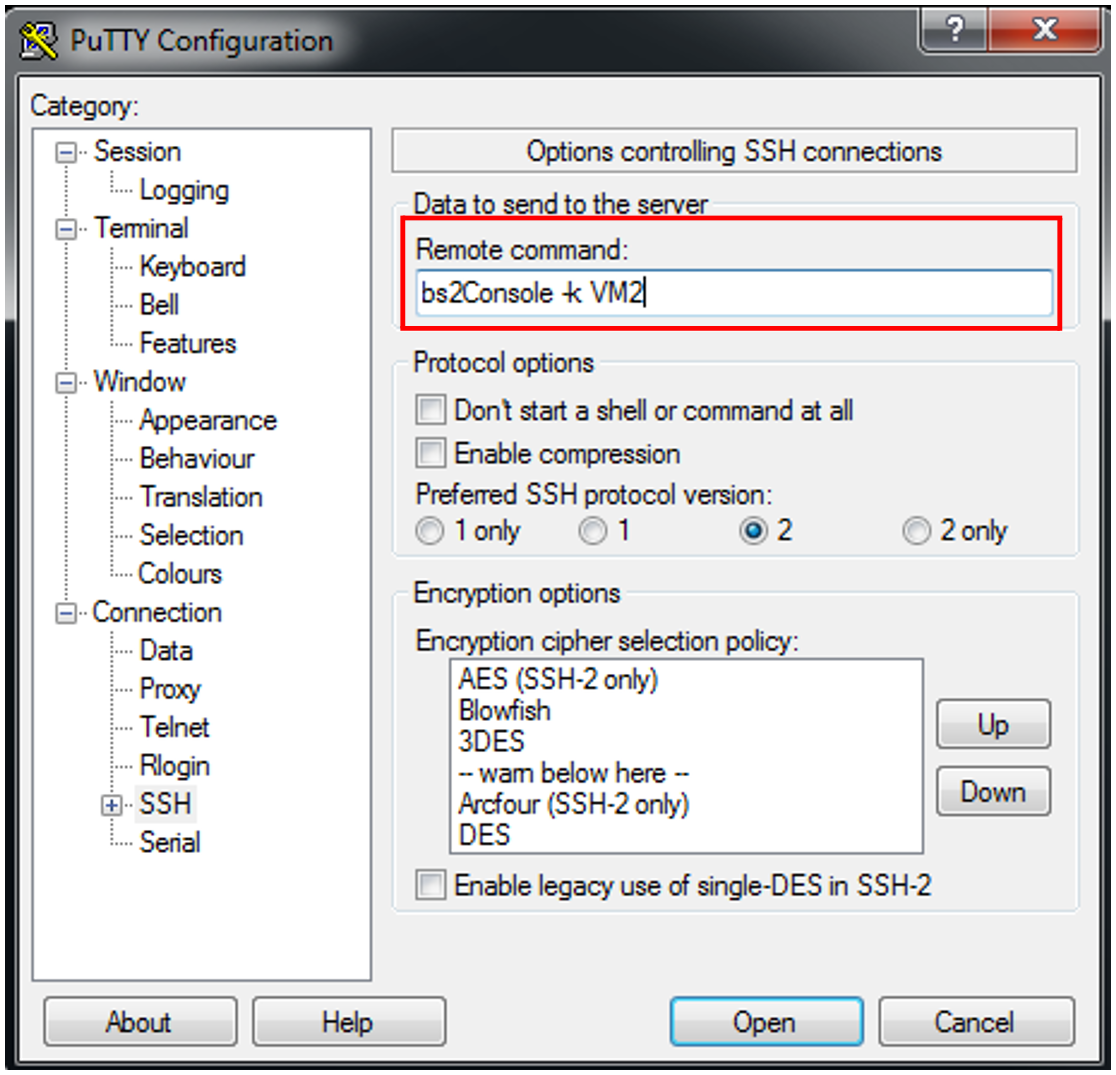The width and height of the screenshot is (1116, 1075).
Task: Click the PuTTY icon in the title bar
Action: coord(38,41)
